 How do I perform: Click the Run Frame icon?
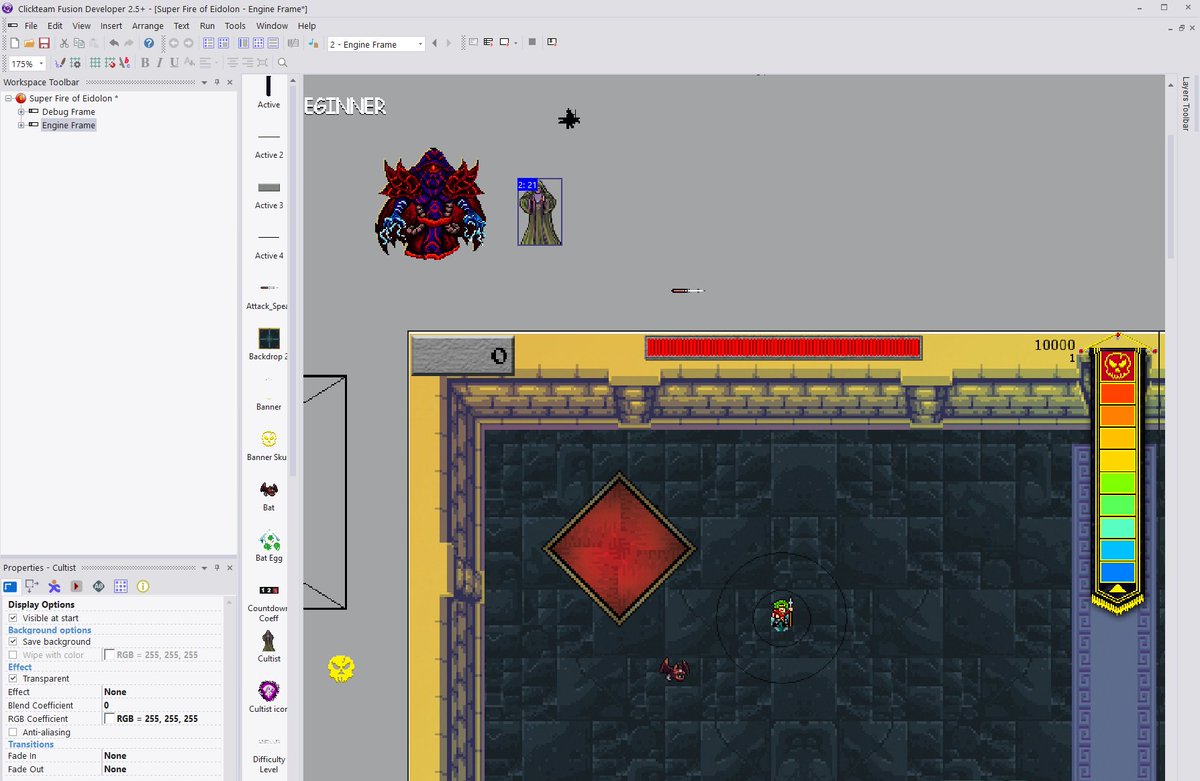[x=505, y=43]
